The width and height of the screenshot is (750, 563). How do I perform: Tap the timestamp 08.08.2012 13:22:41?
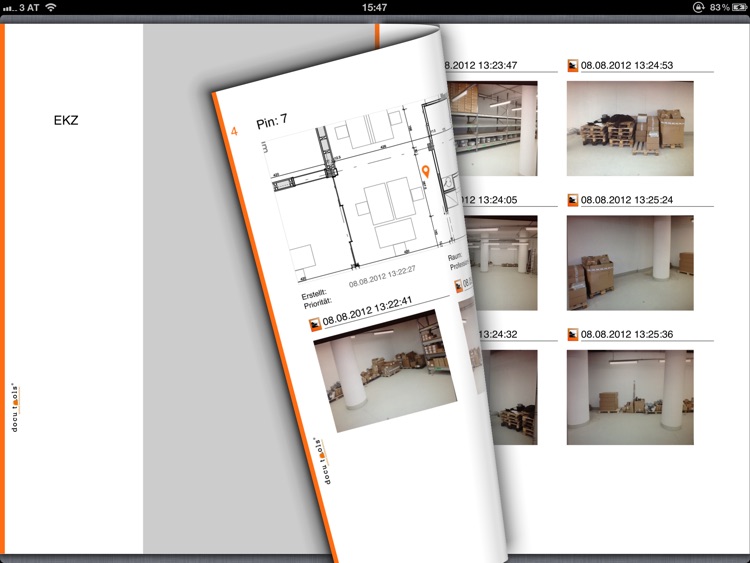point(367,311)
